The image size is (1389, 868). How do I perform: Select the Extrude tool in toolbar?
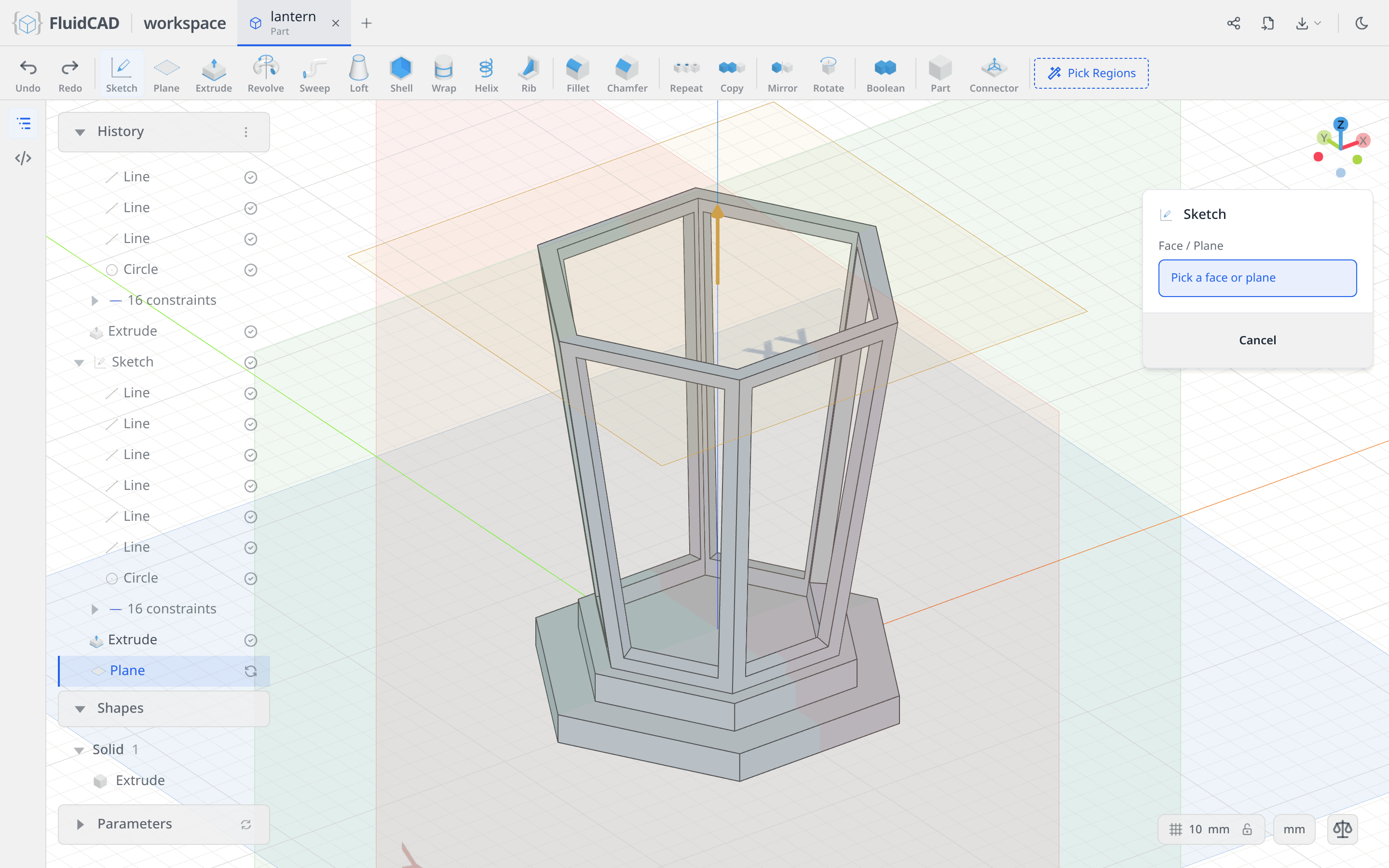(214, 74)
